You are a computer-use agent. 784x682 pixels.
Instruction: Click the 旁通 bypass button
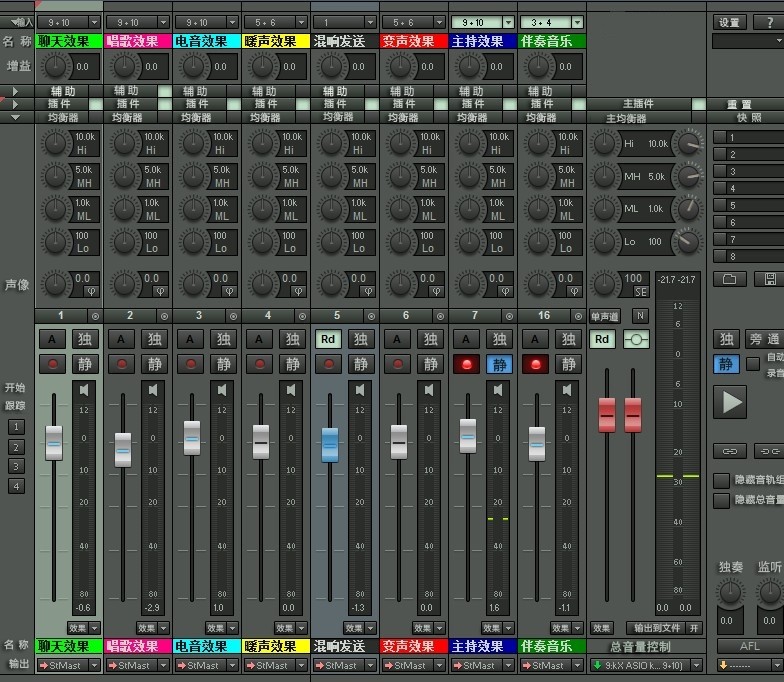(x=764, y=340)
